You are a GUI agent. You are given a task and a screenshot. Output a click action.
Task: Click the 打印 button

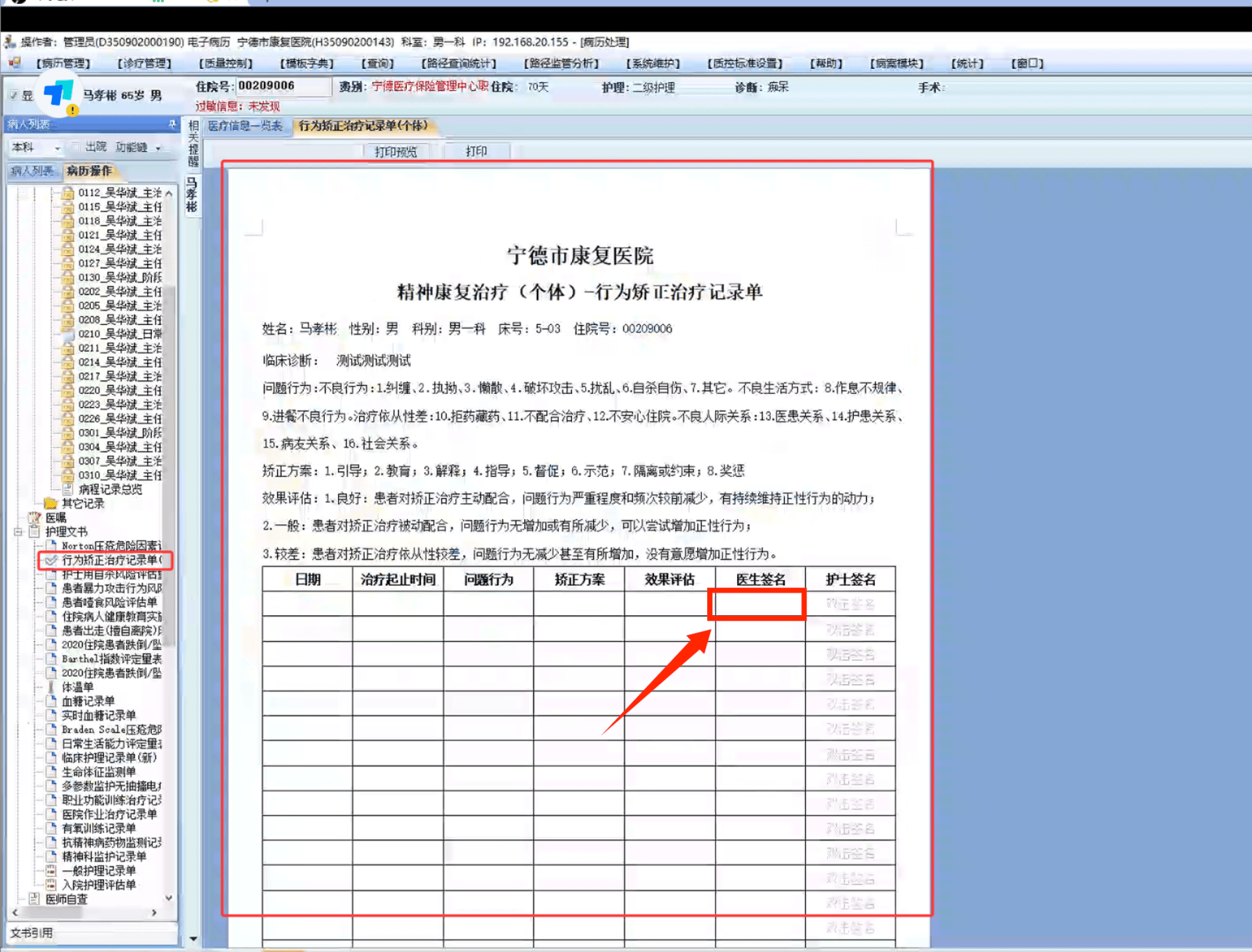(476, 152)
